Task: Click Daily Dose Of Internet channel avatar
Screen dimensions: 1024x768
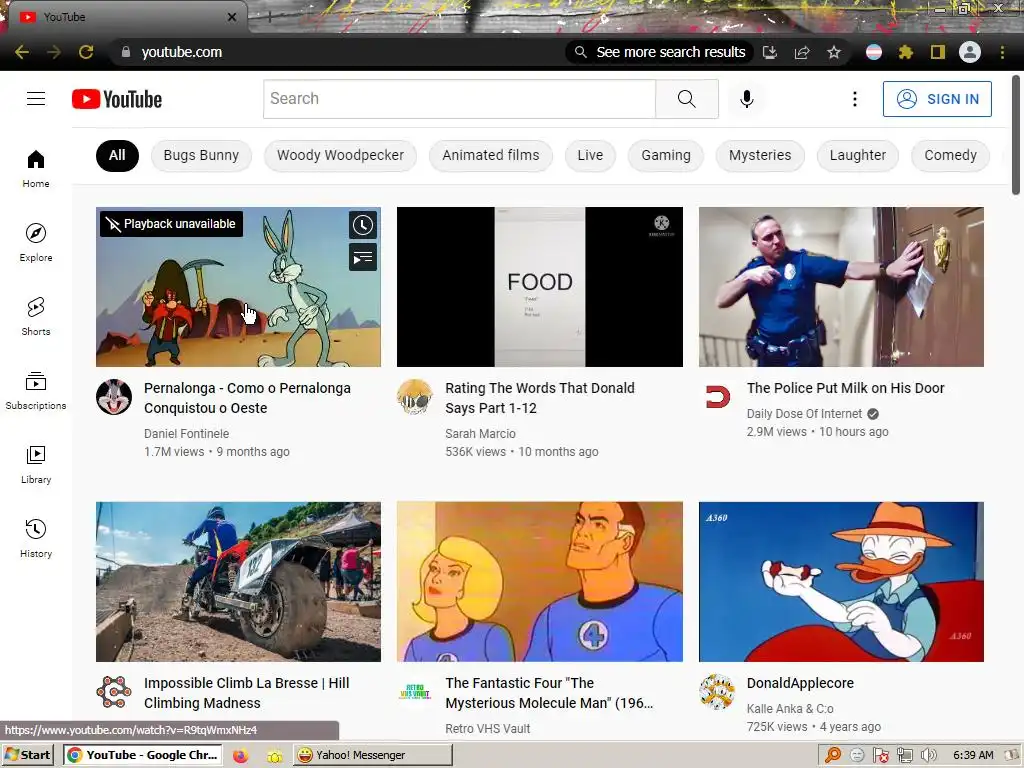Action: [x=717, y=397]
